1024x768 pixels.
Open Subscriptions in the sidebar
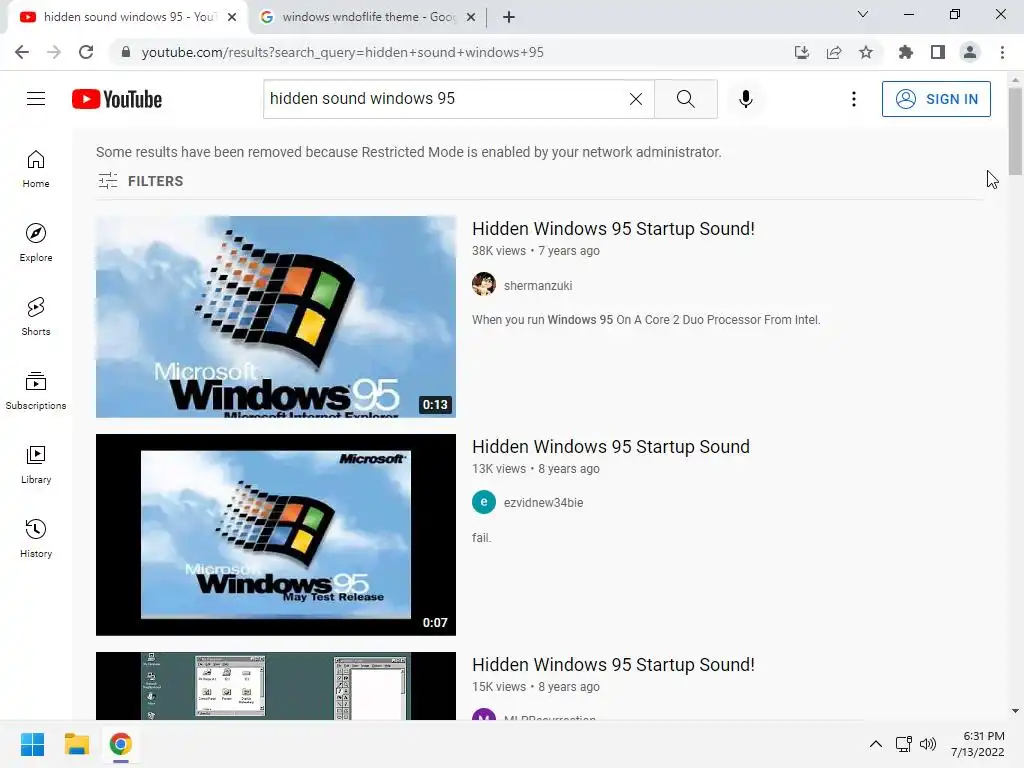[x=36, y=391]
